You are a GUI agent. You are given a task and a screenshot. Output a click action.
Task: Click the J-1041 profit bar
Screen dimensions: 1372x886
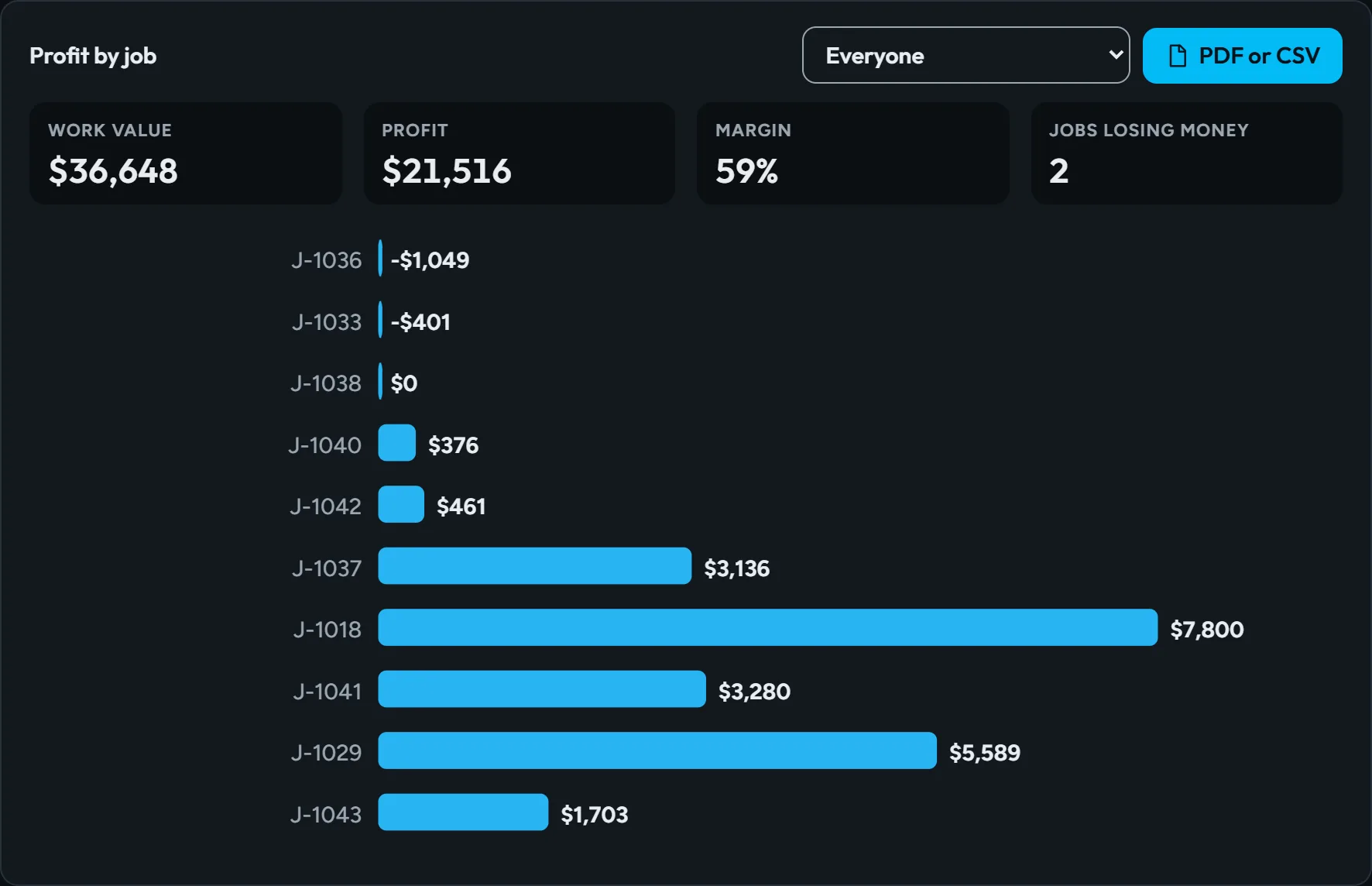click(x=542, y=689)
